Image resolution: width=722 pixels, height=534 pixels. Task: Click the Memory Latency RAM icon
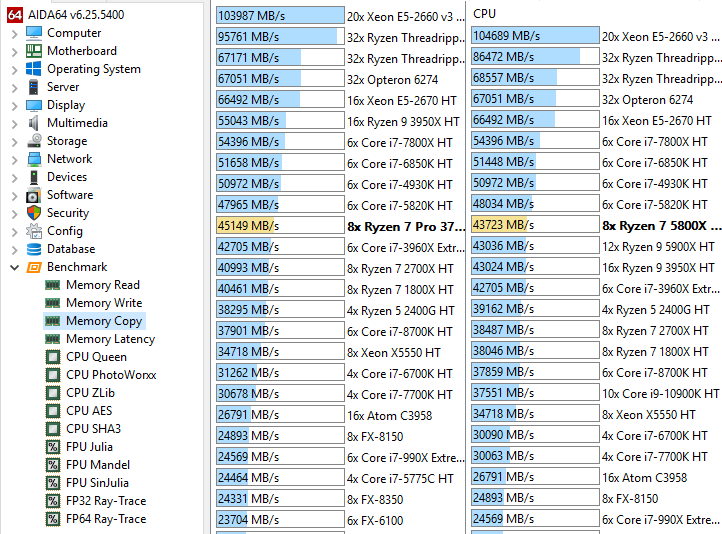coord(52,339)
